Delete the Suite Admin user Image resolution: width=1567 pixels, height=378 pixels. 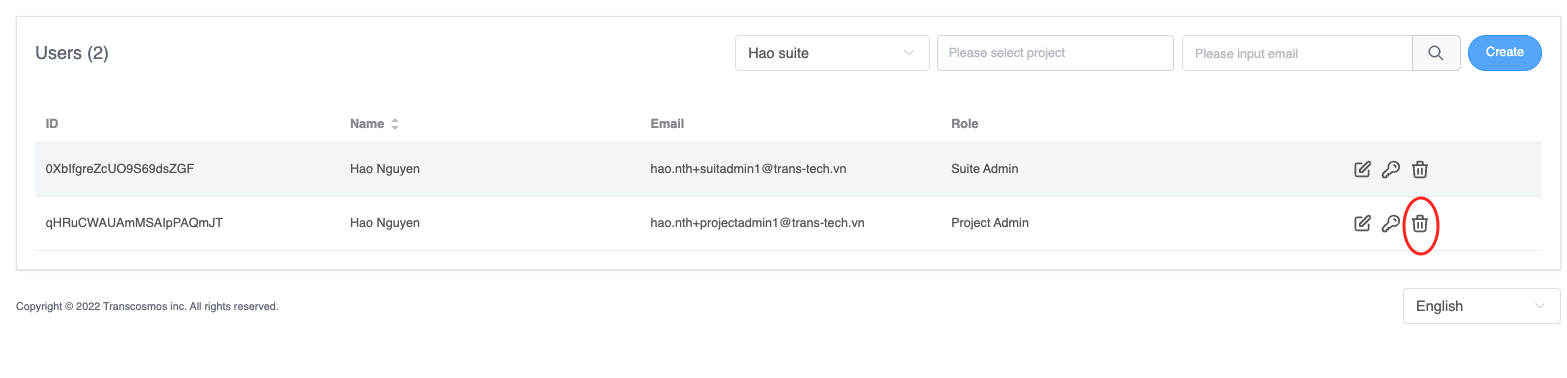(1419, 169)
